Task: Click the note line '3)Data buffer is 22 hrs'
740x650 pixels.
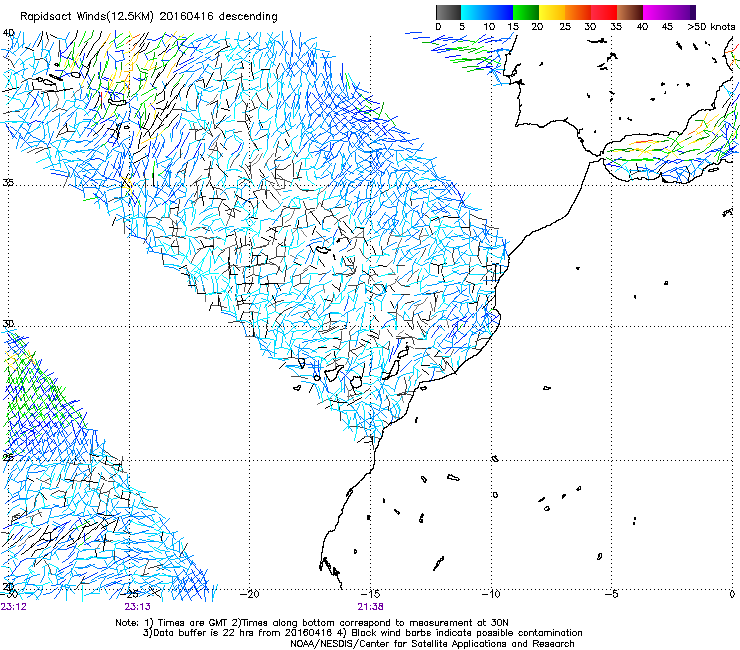Action: [362, 633]
